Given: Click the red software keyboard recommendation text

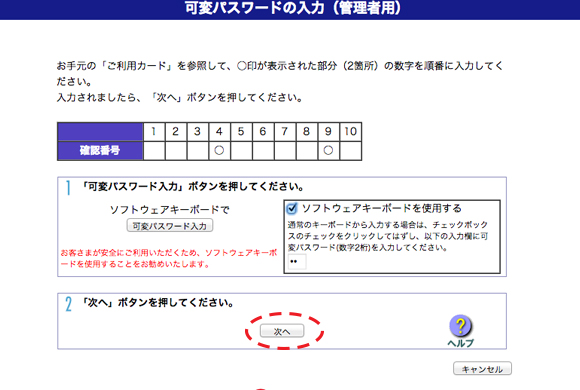Looking at the screenshot, I should 169,258.
